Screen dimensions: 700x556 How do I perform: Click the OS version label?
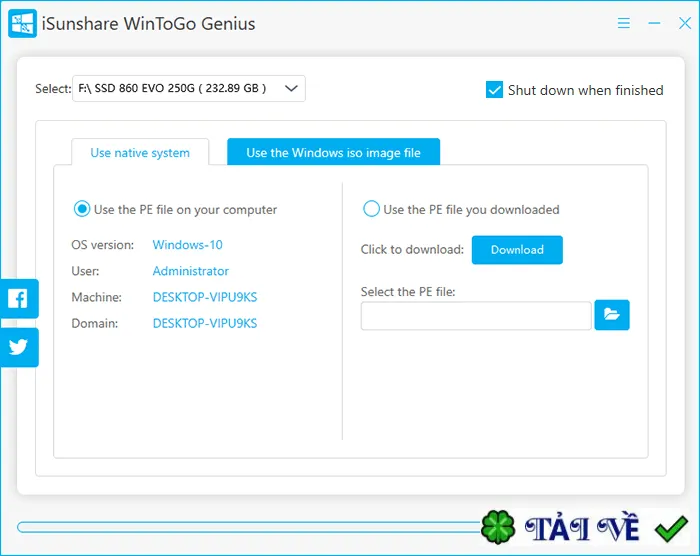103,245
